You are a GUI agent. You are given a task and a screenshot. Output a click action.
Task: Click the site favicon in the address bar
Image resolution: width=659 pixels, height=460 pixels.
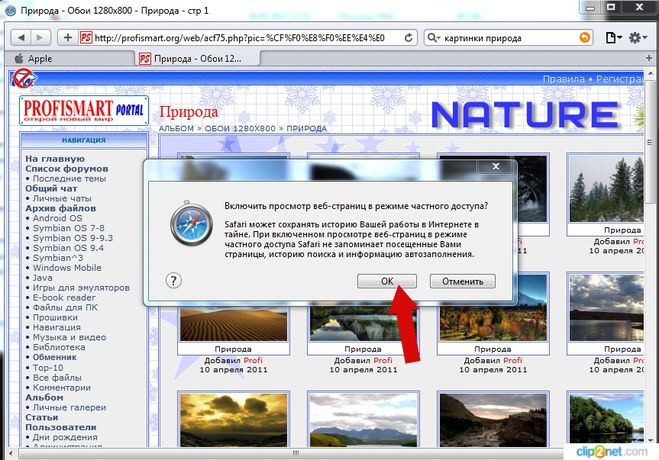click(86, 38)
